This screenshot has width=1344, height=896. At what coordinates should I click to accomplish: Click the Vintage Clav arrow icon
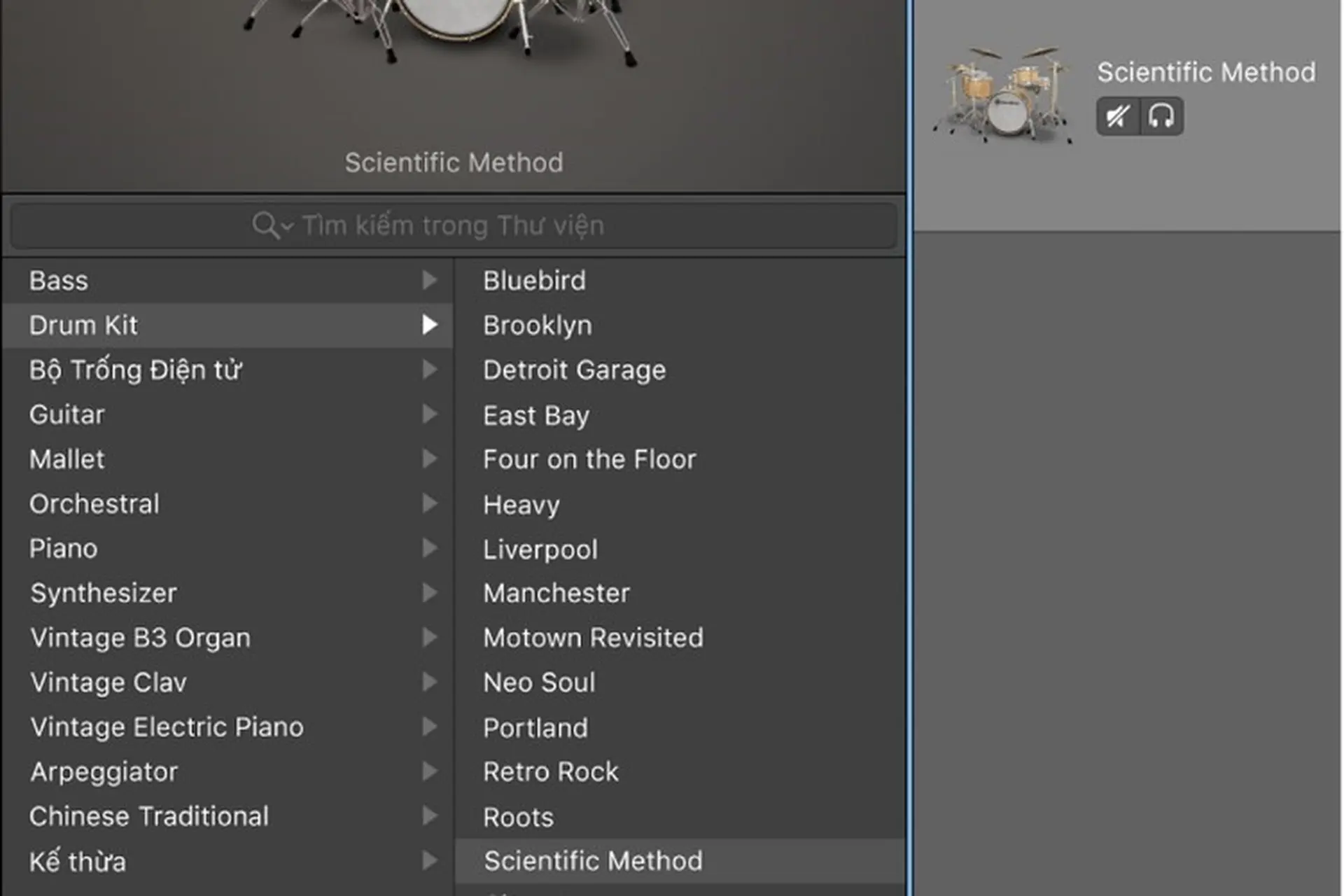[430, 682]
